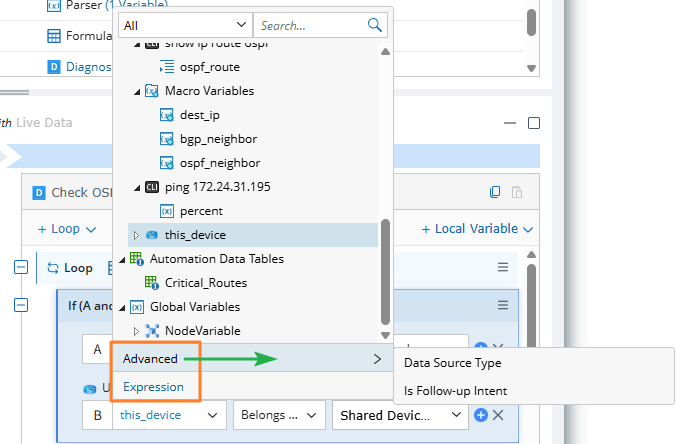676x444 pixels.
Task: Click the search magnifier icon
Action: (375, 25)
